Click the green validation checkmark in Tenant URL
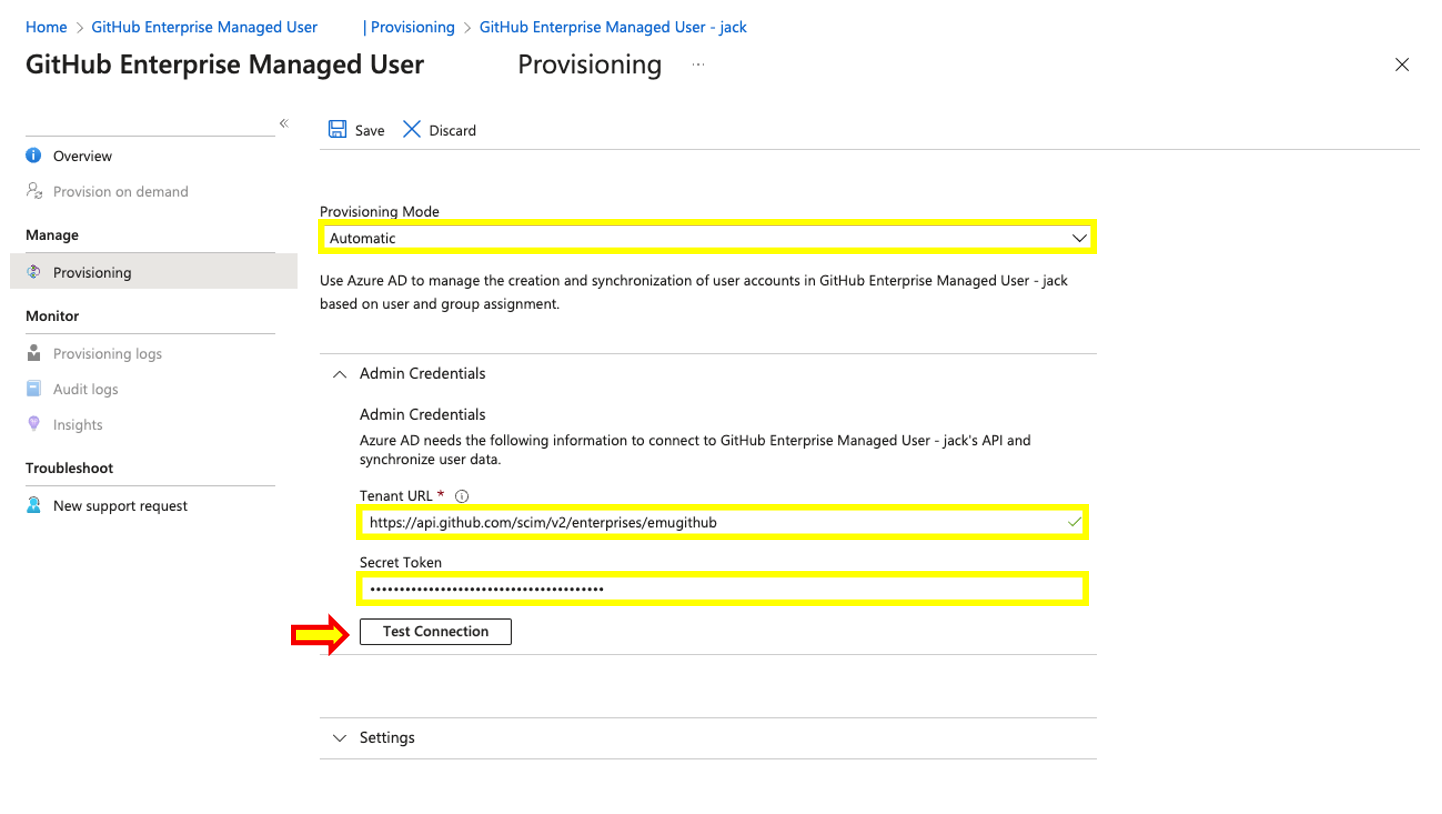 pos(1074,522)
